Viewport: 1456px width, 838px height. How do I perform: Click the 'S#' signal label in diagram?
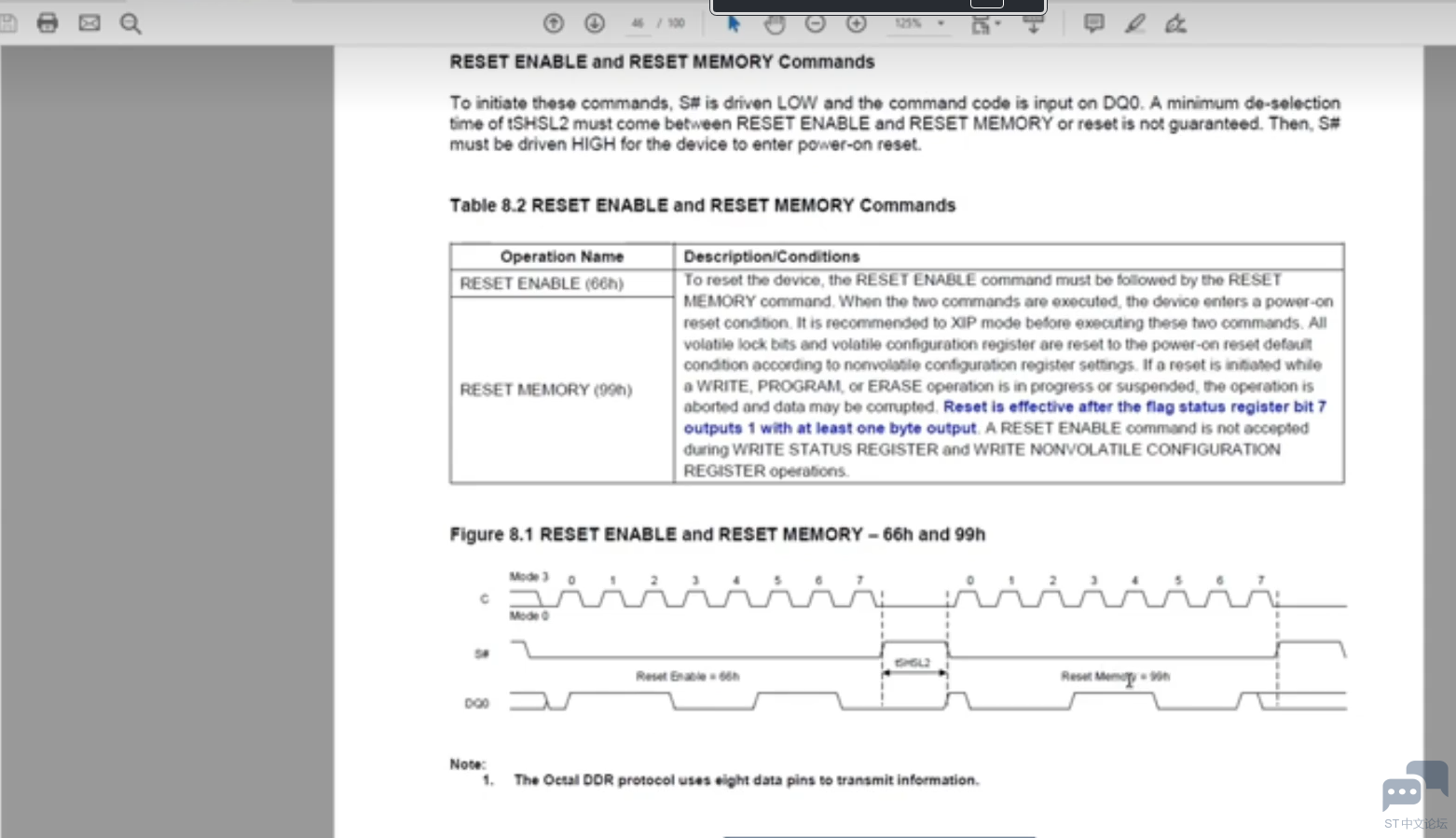482,653
